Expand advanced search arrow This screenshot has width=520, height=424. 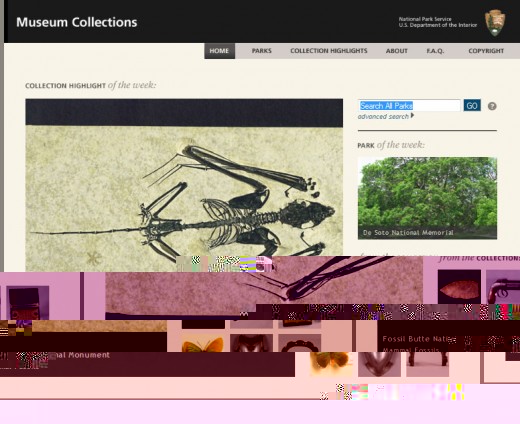pyautogui.click(x=413, y=116)
